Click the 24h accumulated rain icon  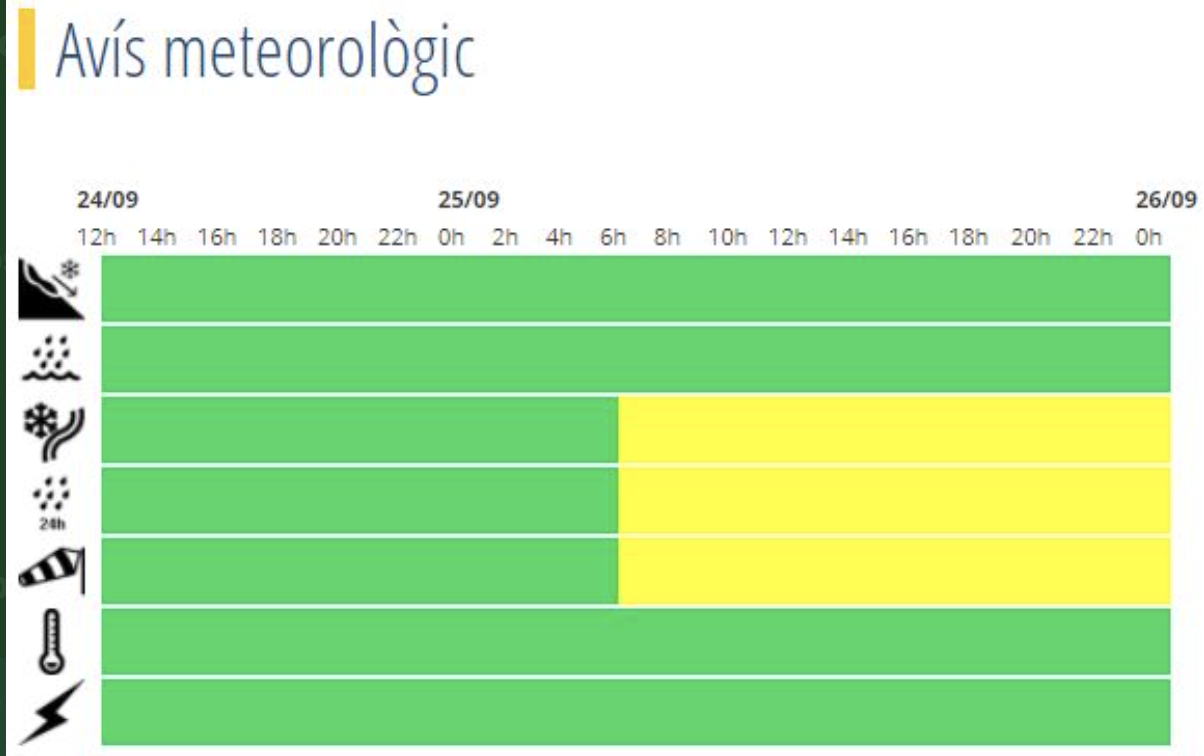[x=50, y=500]
